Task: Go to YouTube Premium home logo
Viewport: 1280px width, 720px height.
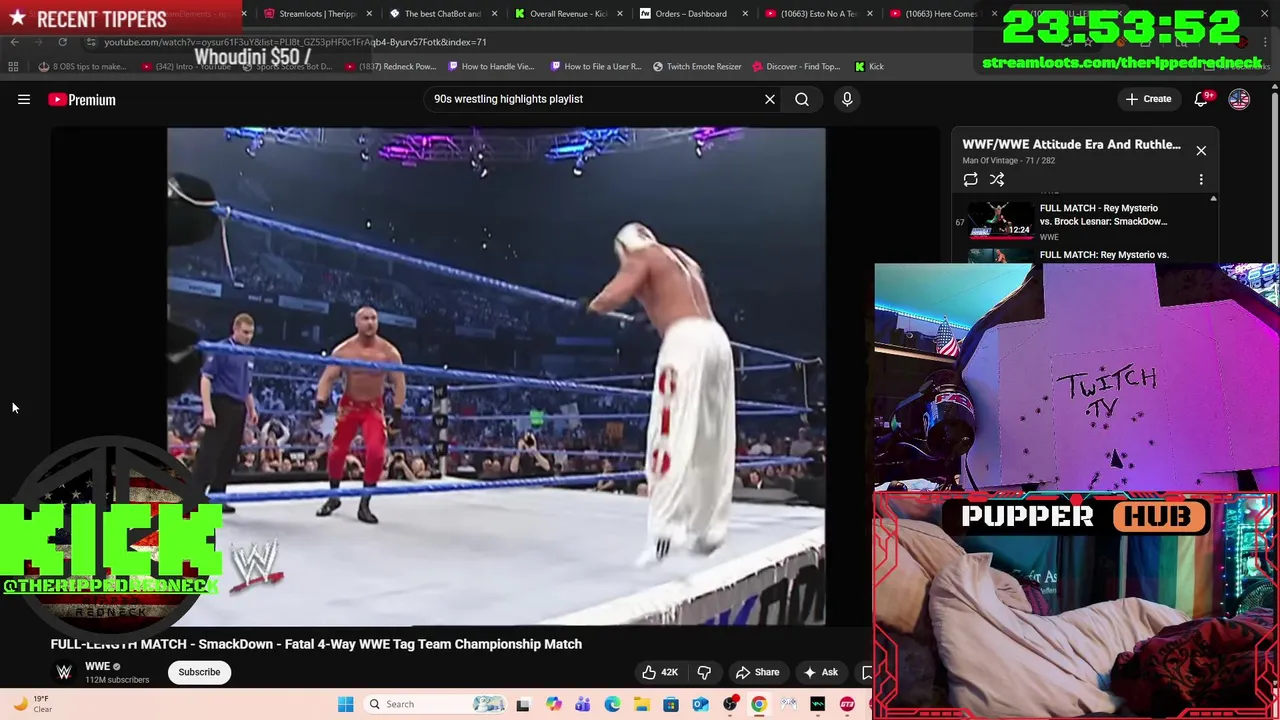Action: [82, 99]
